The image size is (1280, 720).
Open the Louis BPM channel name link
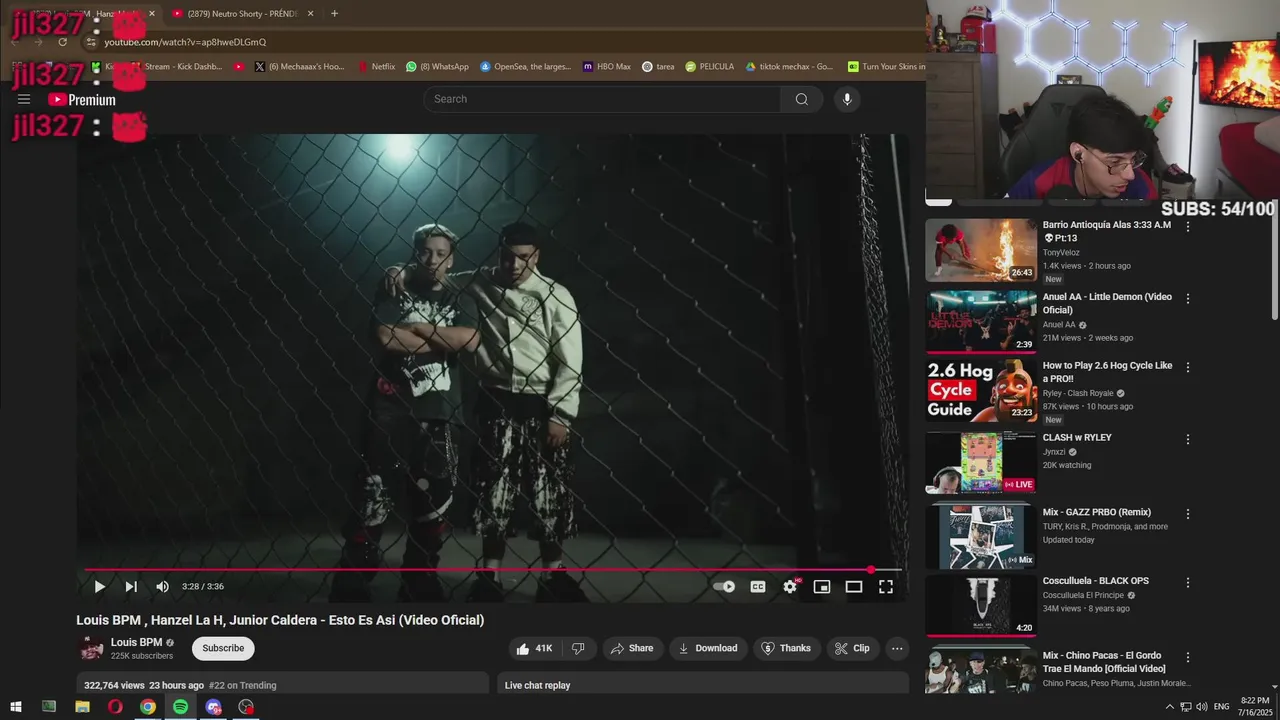click(136, 642)
